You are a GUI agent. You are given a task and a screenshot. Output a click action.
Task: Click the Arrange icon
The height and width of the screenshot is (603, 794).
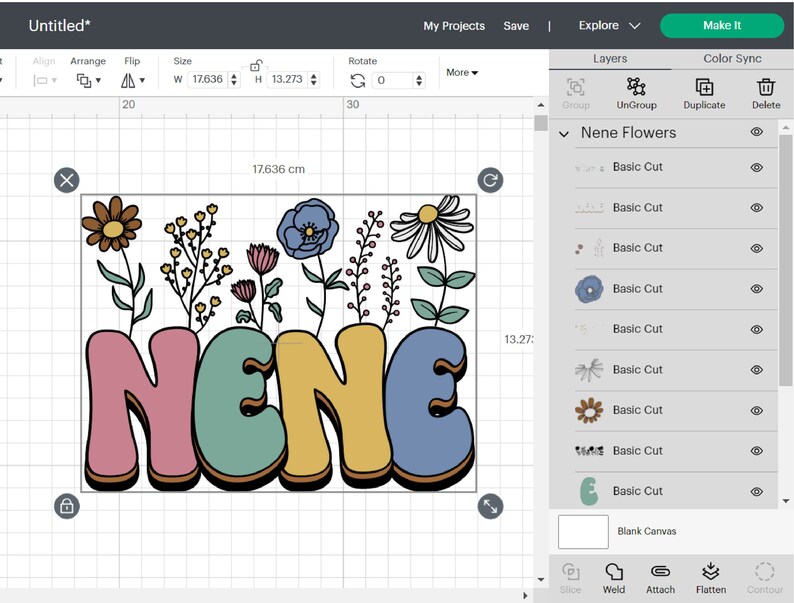(84, 80)
